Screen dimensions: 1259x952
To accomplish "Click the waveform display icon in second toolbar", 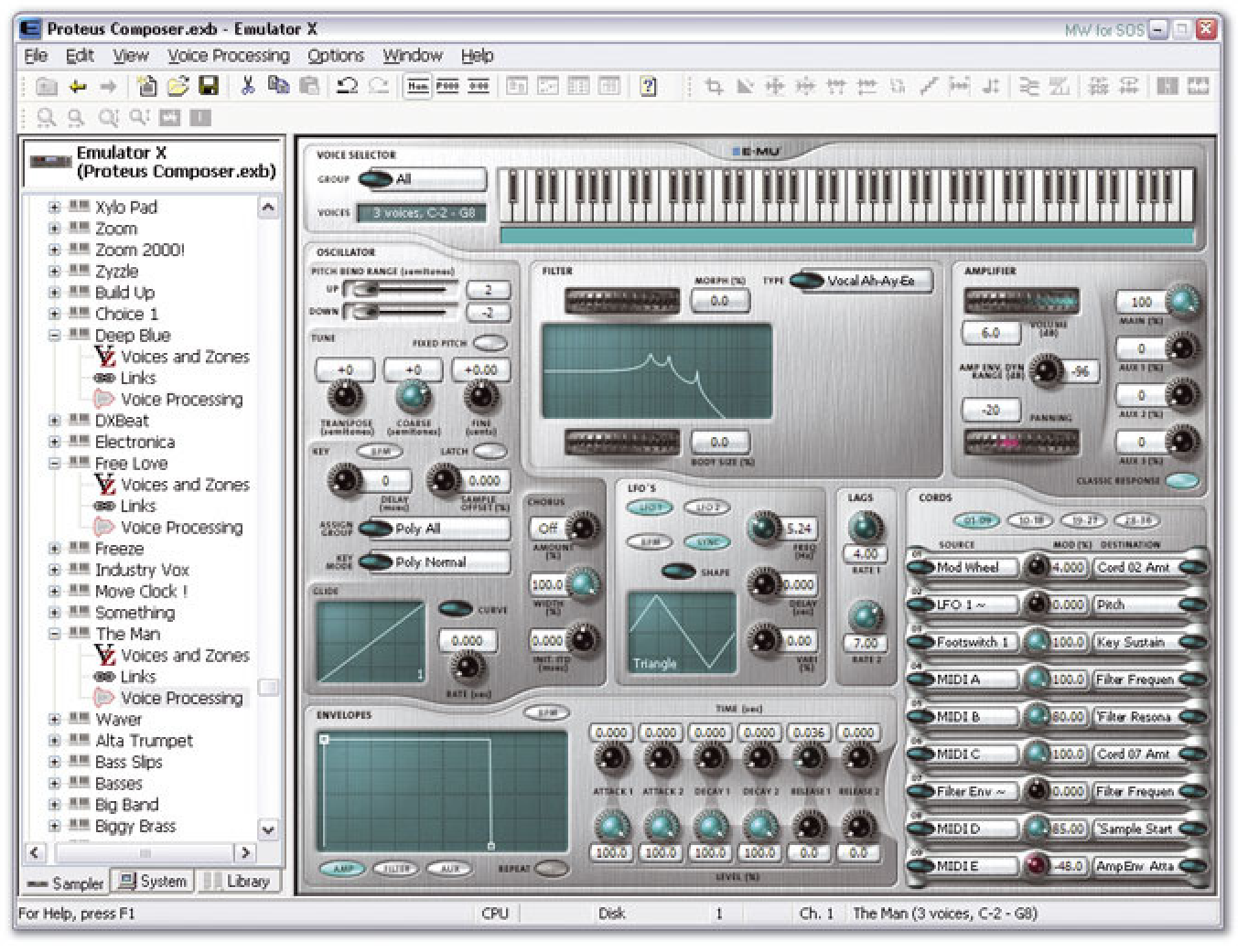I will [170, 117].
